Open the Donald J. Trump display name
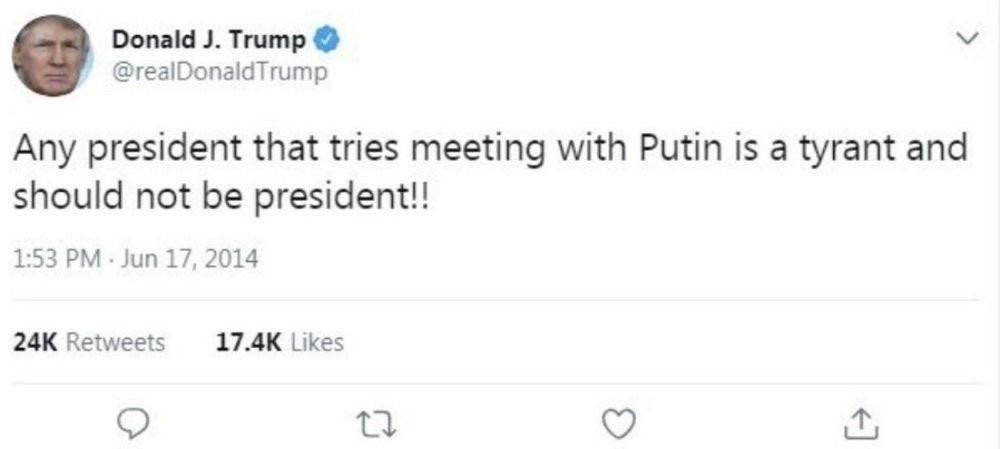Image resolution: width=1000 pixels, height=449 pixels. point(208,41)
